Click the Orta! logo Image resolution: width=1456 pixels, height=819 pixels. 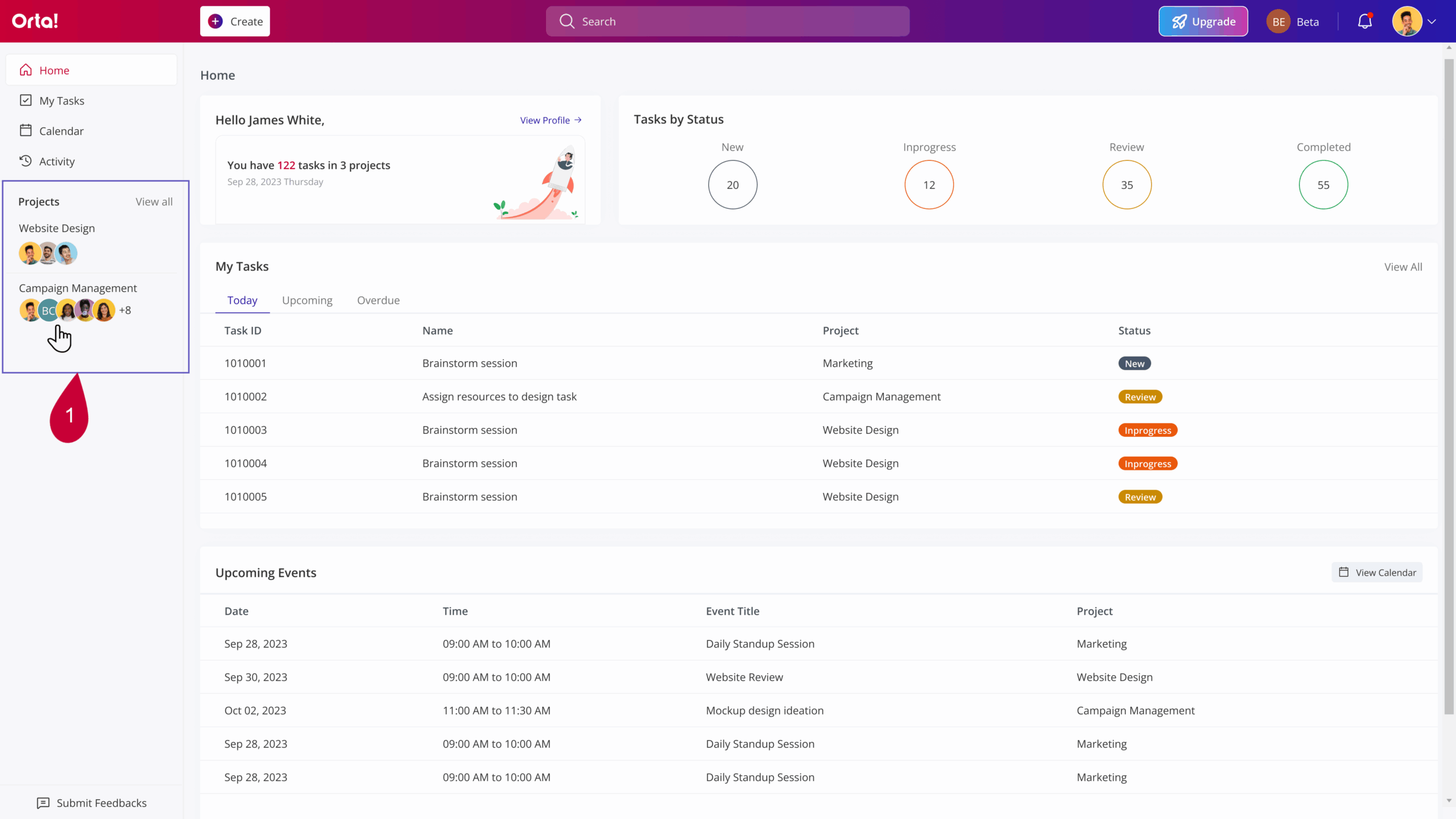tap(35, 21)
